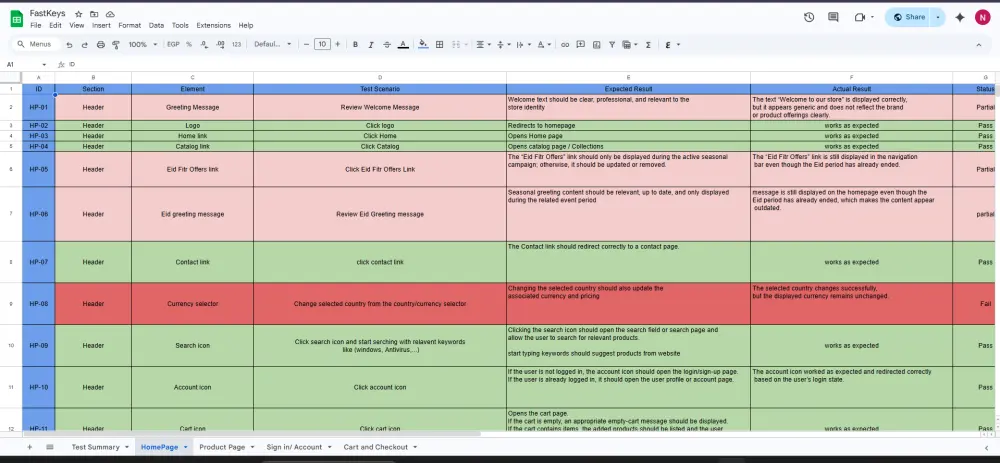Open the Insert menu
The height and width of the screenshot is (463, 1000).
click(101, 26)
